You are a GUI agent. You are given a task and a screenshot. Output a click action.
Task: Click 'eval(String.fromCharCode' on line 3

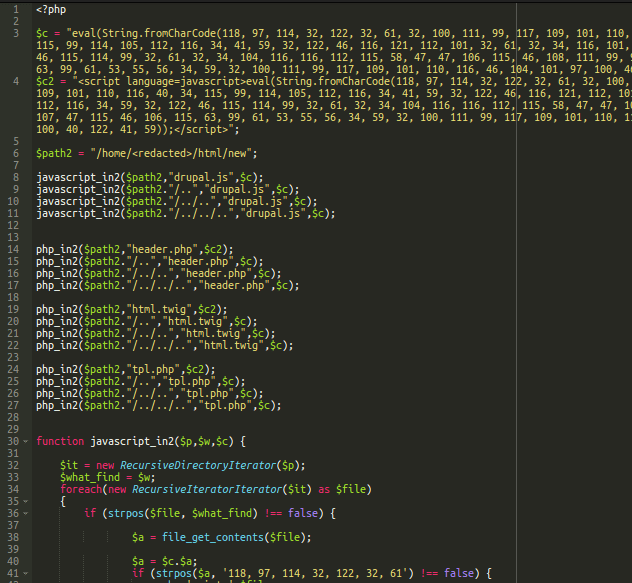(144, 33)
